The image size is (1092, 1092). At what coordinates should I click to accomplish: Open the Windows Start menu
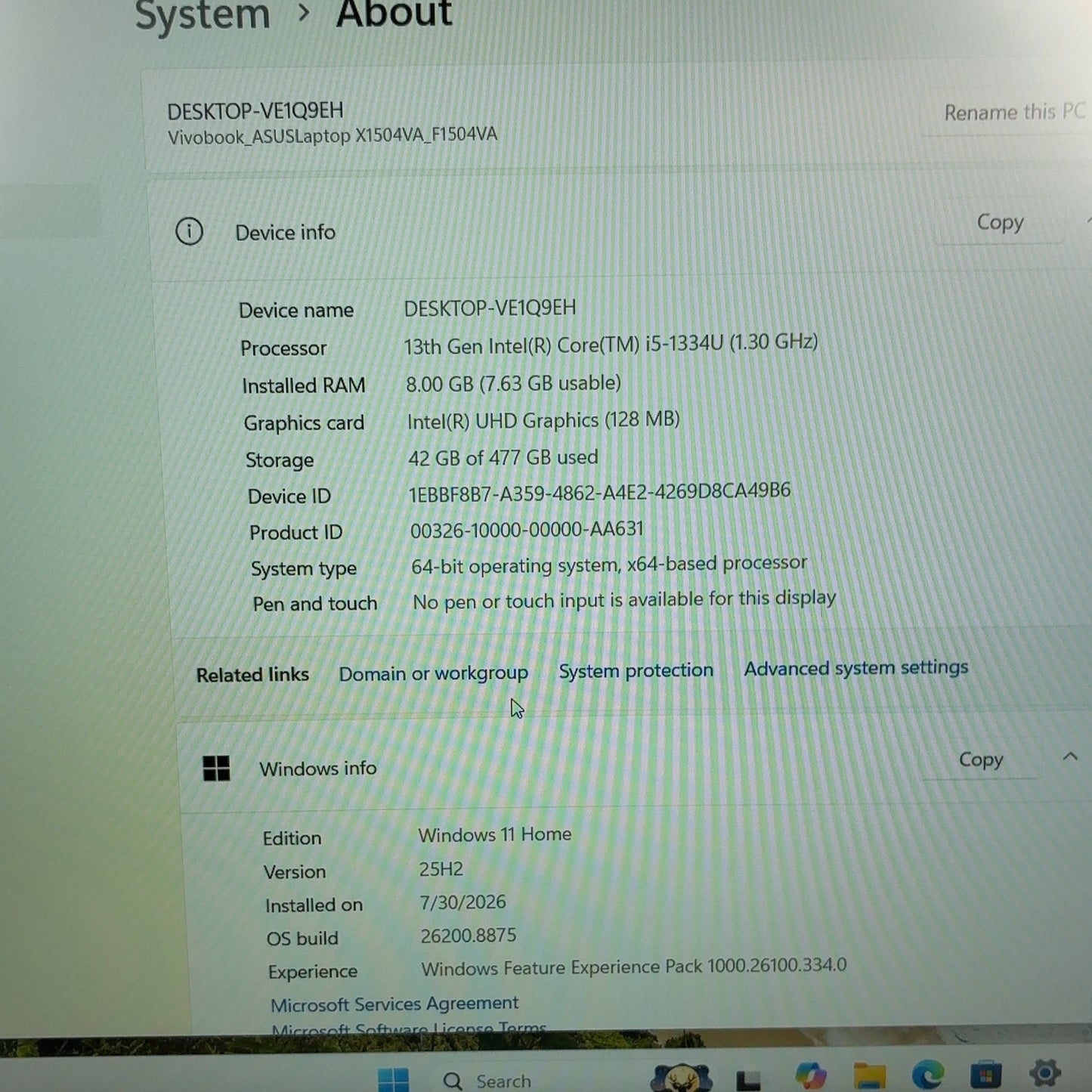(393, 1079)
